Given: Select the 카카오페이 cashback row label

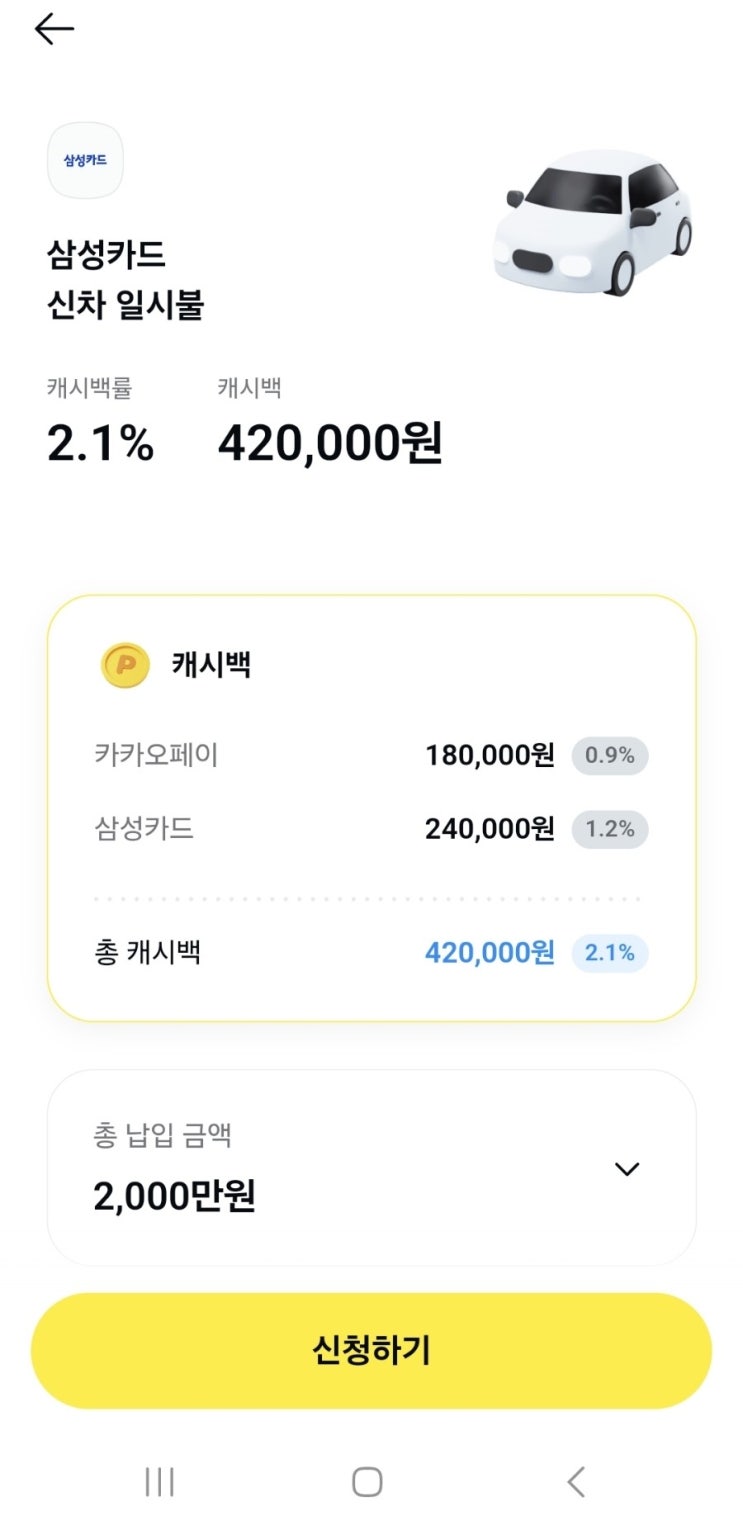Looking at the screenshot, I should pos(156,755).
